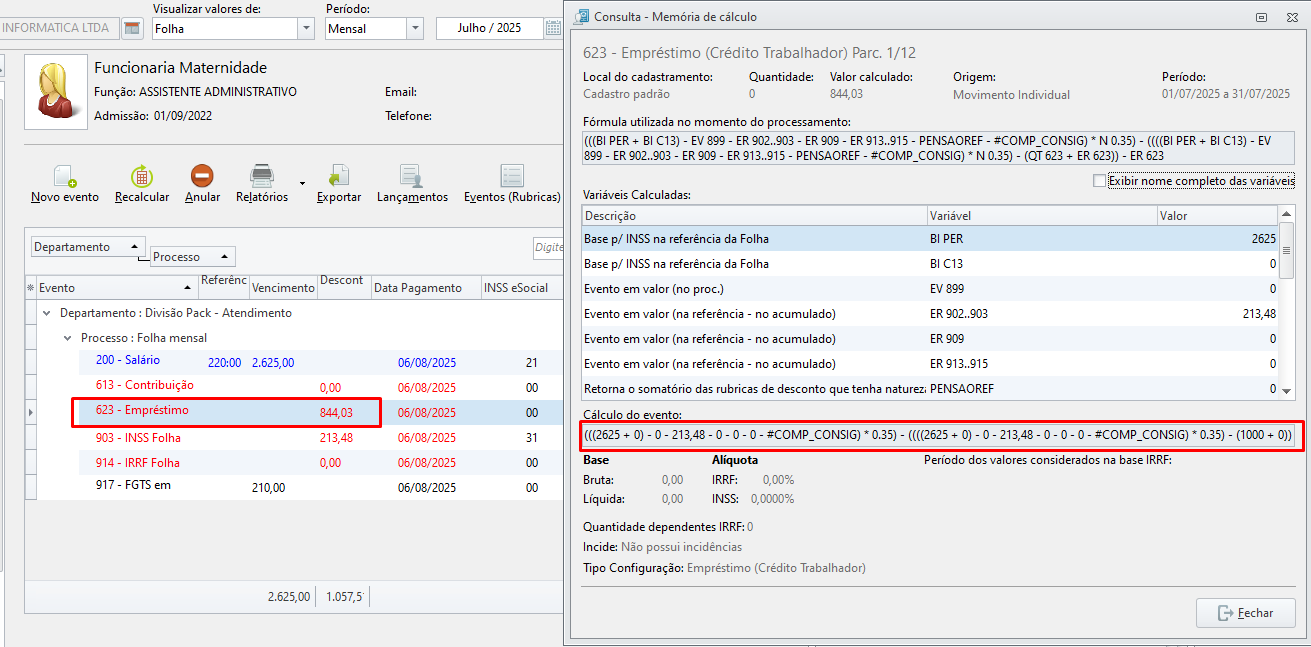Click the Variável column header

tap(1041, 216)
